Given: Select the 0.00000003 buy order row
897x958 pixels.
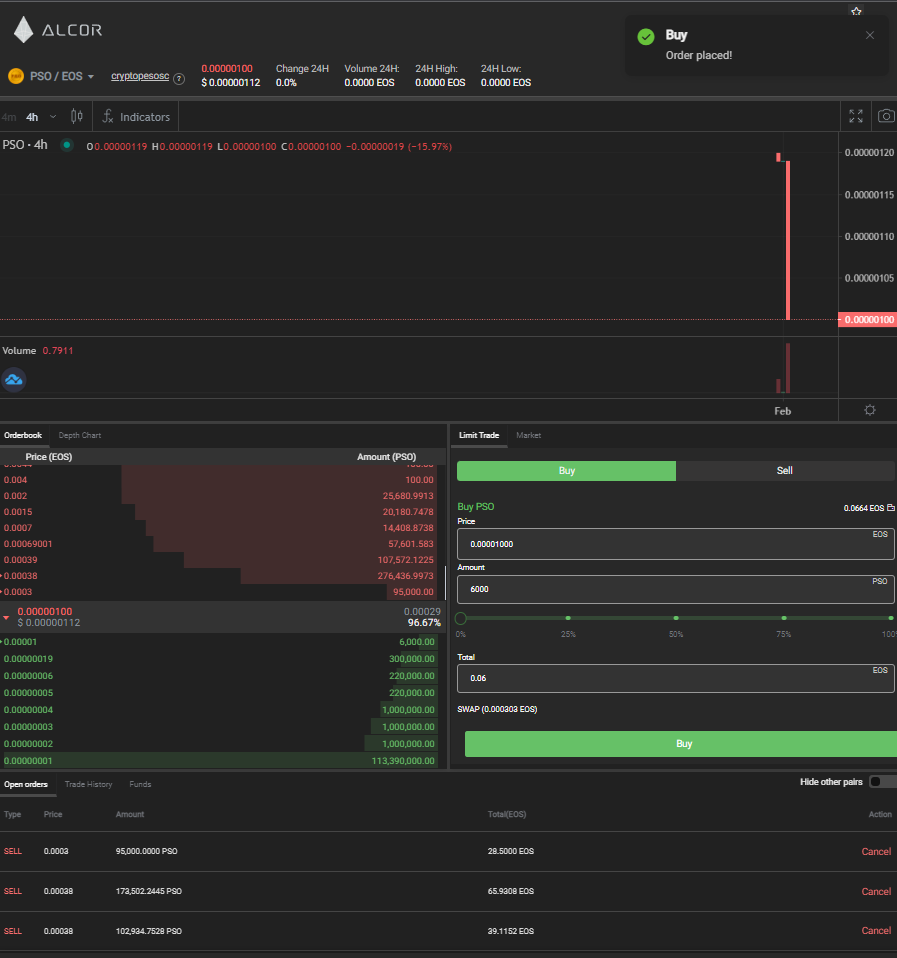Looking at the screenshot, I should [220, 727].
